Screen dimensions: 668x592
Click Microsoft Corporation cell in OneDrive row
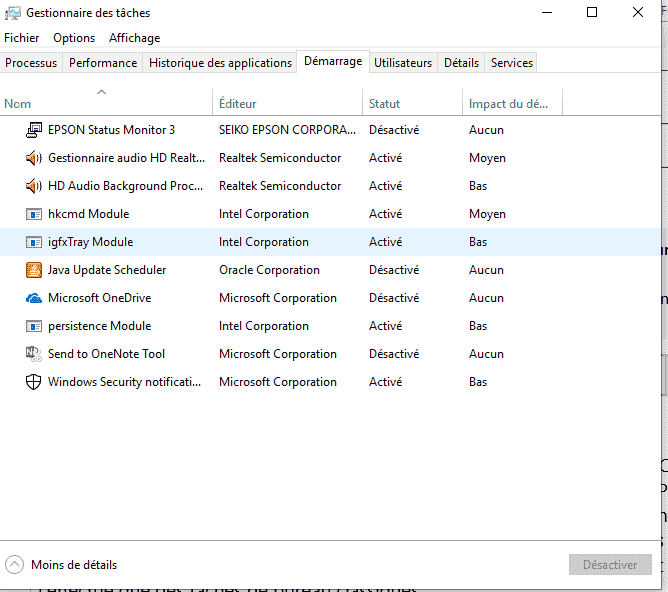pyautogui.click(x=278, y=298)
